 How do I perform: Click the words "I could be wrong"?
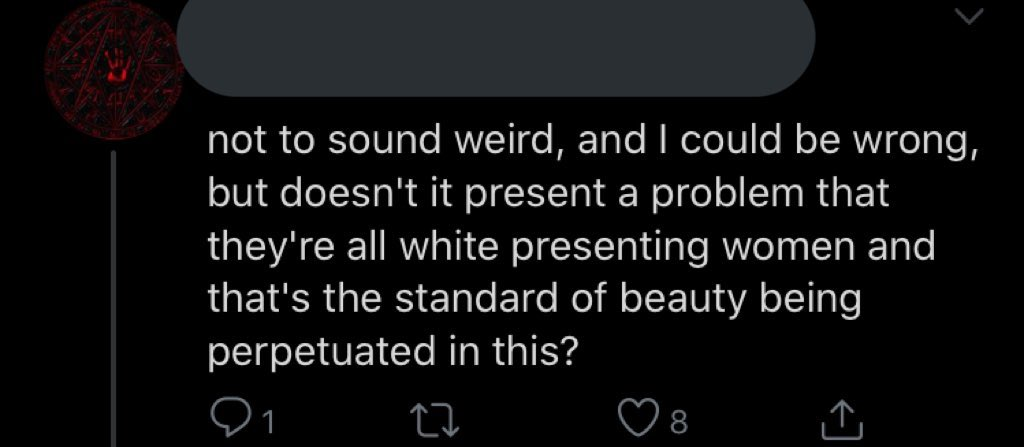point(823,141)
